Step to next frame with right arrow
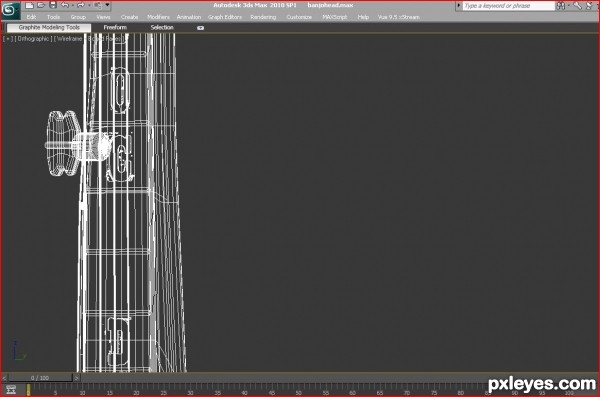The width and height of the screenshot is (600, 397). tap(77, 378)
